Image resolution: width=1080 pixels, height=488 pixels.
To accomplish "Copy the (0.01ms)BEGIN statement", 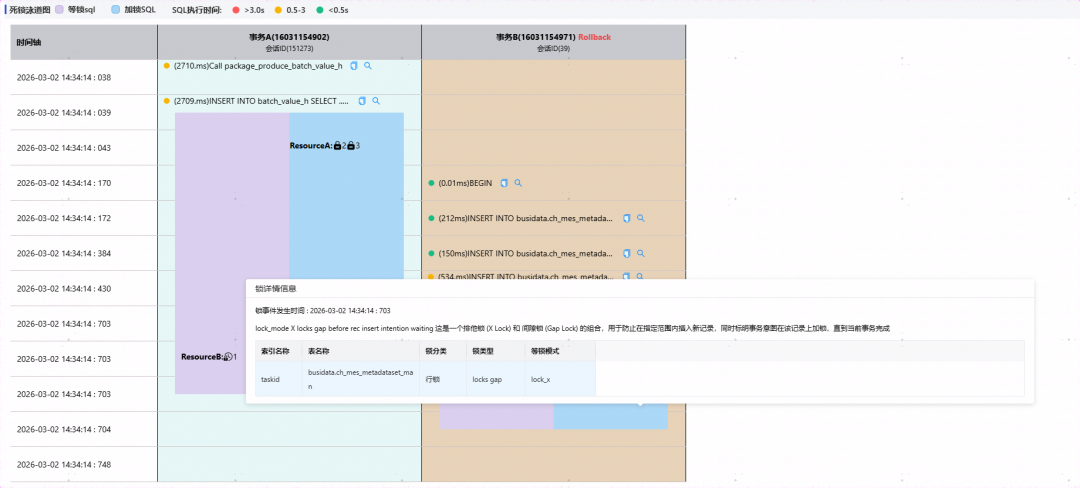I will [x=504, y=183].
